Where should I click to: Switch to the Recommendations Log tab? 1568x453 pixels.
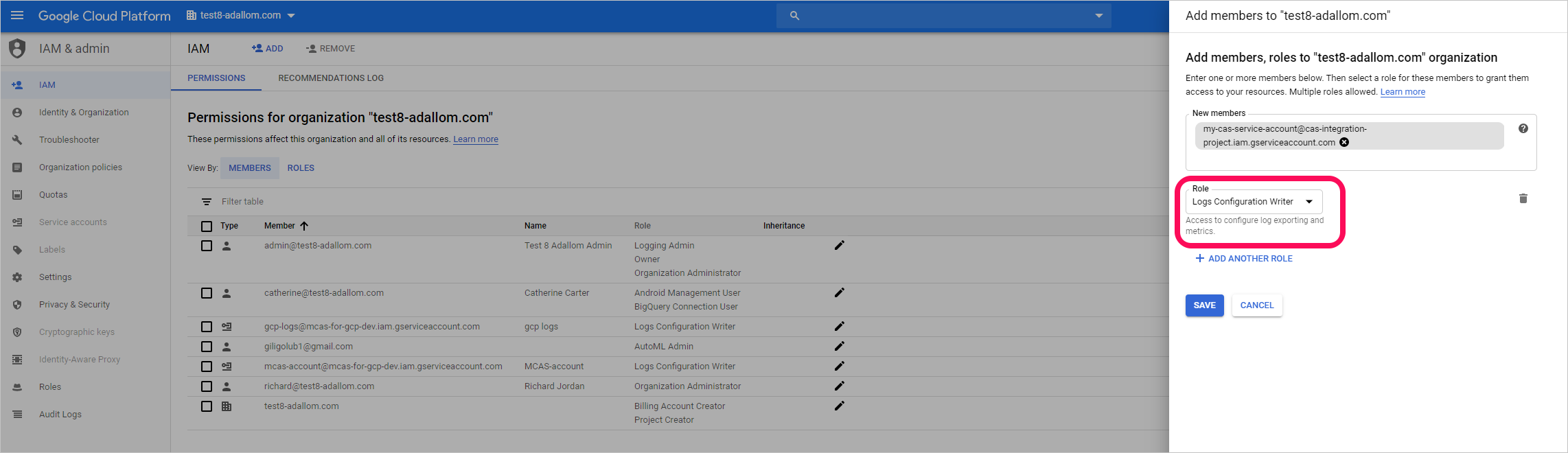(x=330, y=78)
